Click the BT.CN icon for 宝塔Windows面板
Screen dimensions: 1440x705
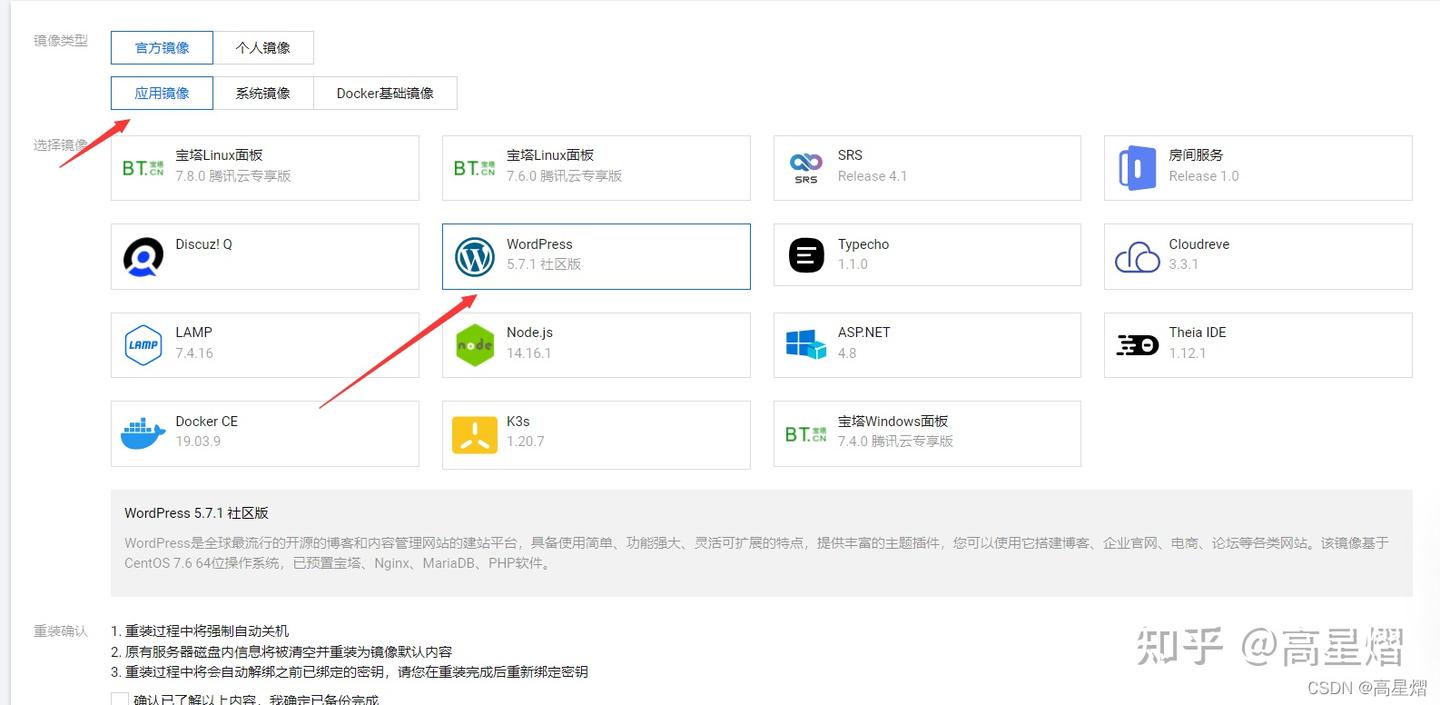[806, 434]
